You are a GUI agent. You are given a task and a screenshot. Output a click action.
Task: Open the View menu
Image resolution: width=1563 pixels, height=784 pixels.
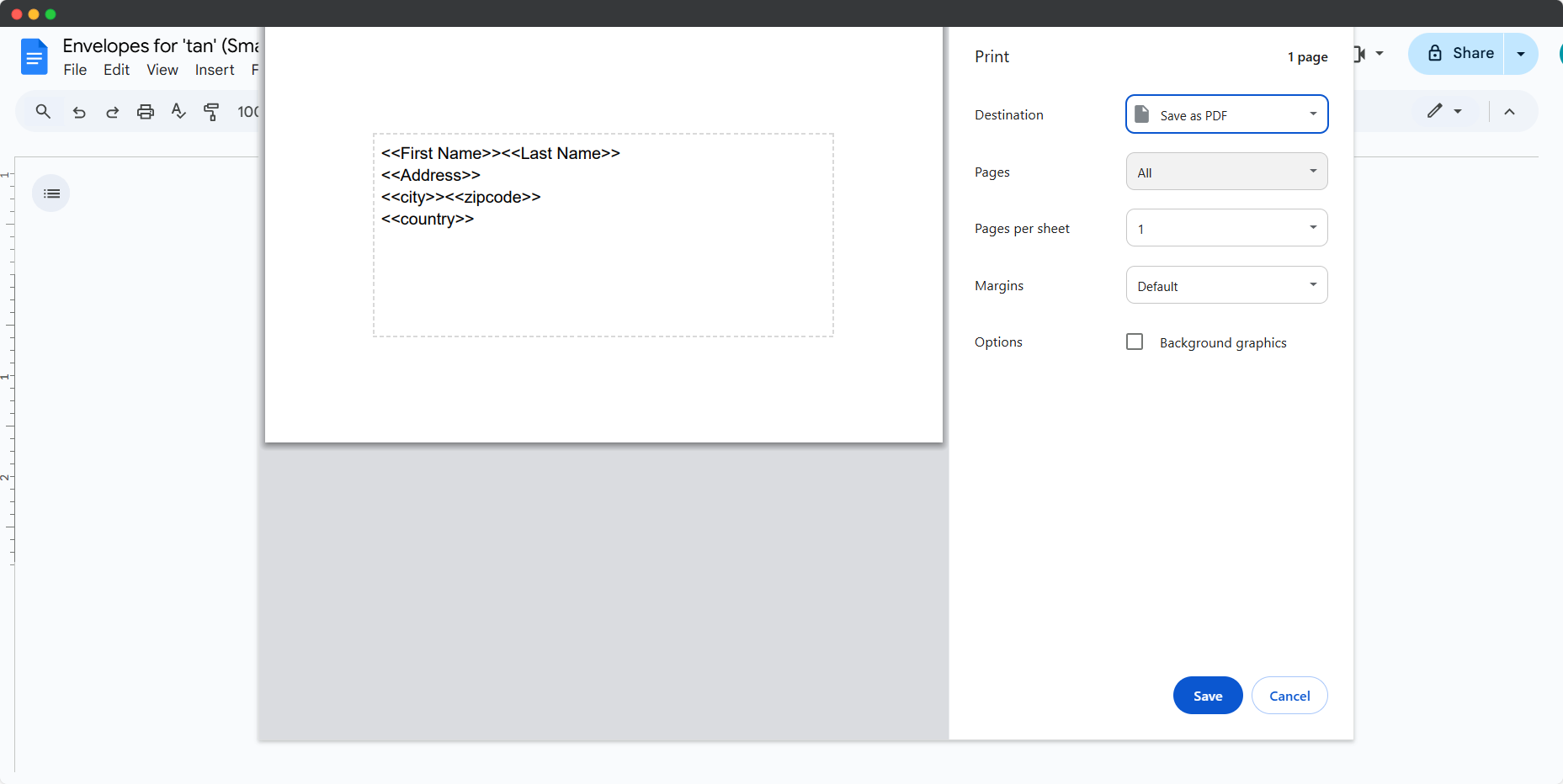coord(162,70)
